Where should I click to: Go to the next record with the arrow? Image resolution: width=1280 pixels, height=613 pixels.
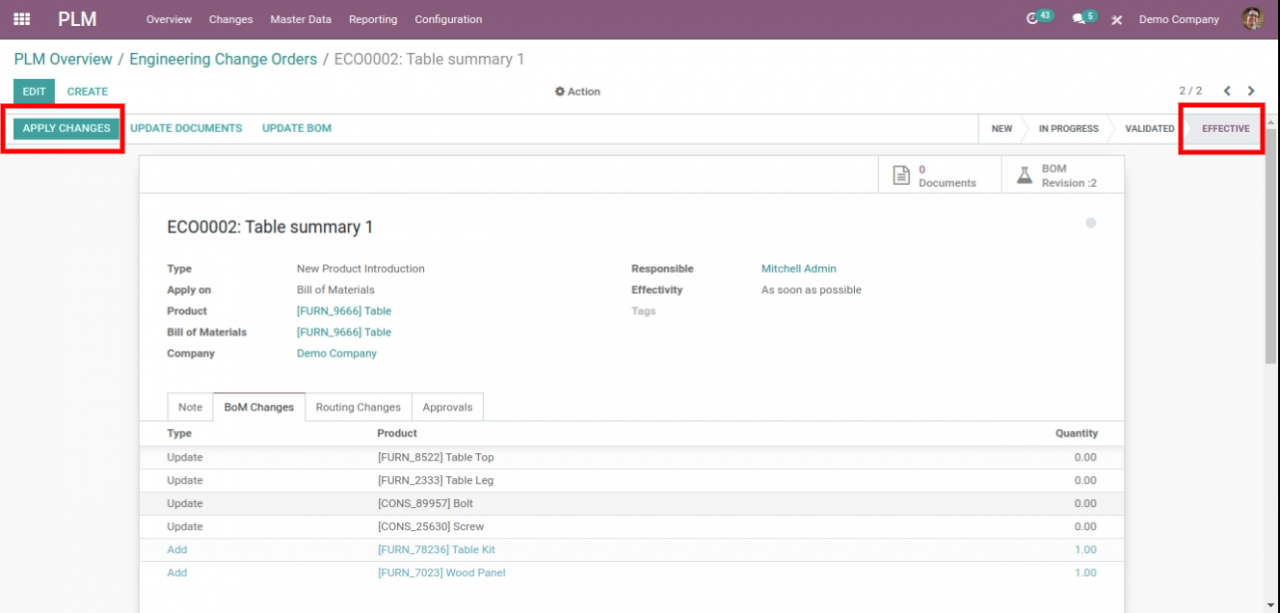tap(1251, 90)
